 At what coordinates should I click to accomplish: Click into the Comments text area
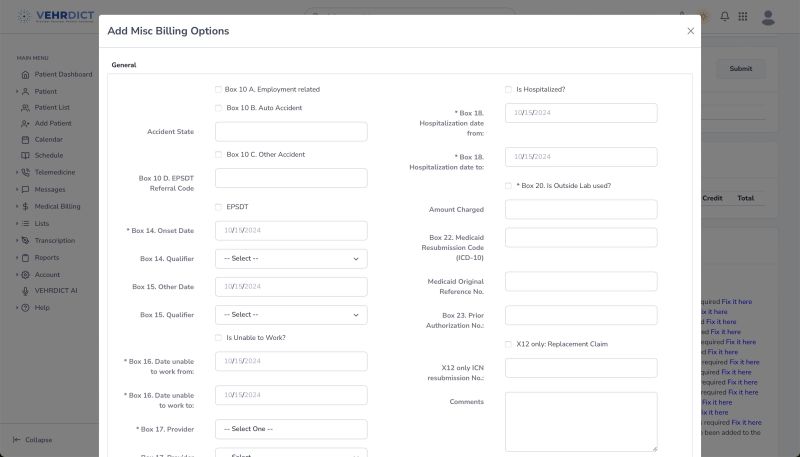[x=581, y=421]
